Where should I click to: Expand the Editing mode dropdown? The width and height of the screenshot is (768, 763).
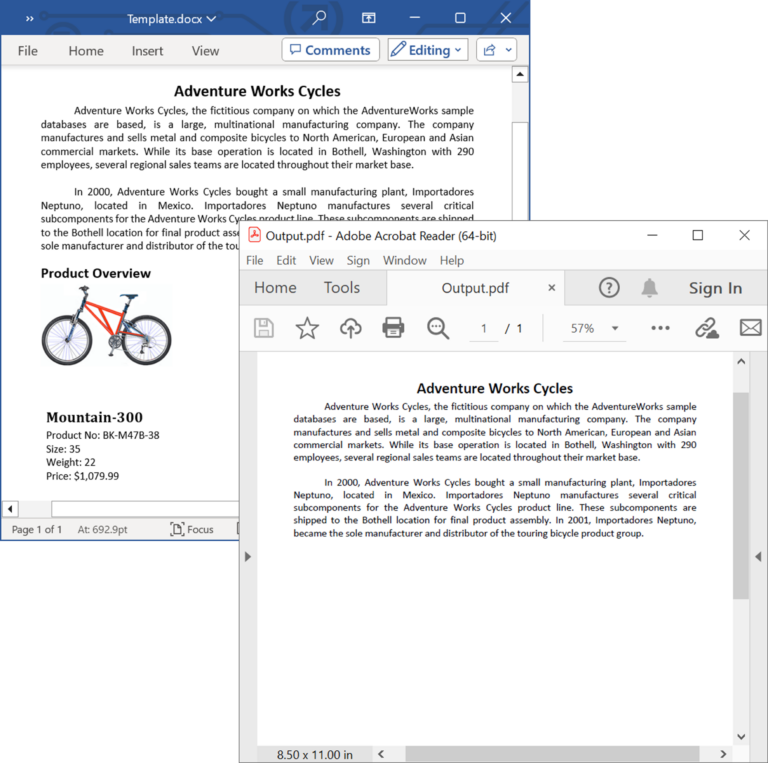coord(427,50)
